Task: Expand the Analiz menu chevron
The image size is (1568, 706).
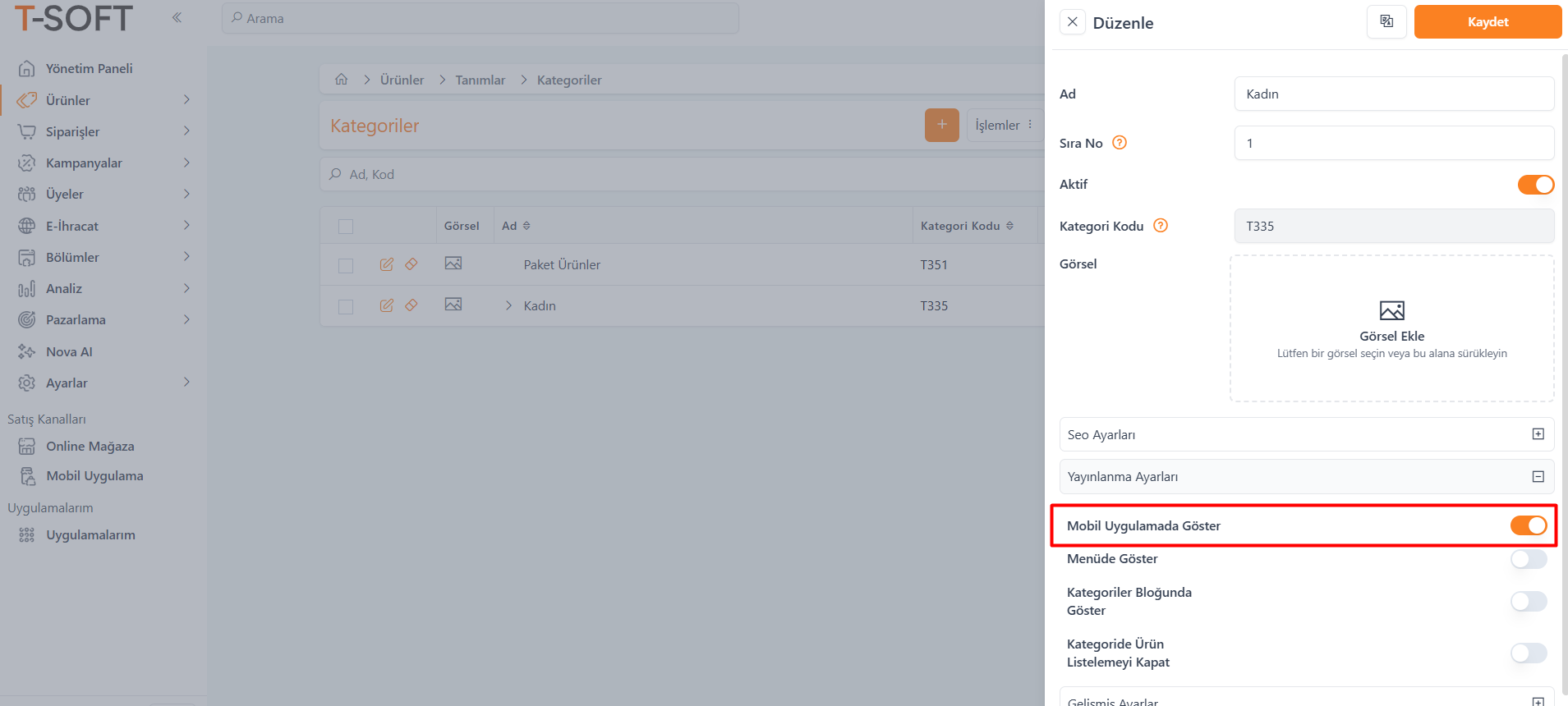Action: (186, 288)
